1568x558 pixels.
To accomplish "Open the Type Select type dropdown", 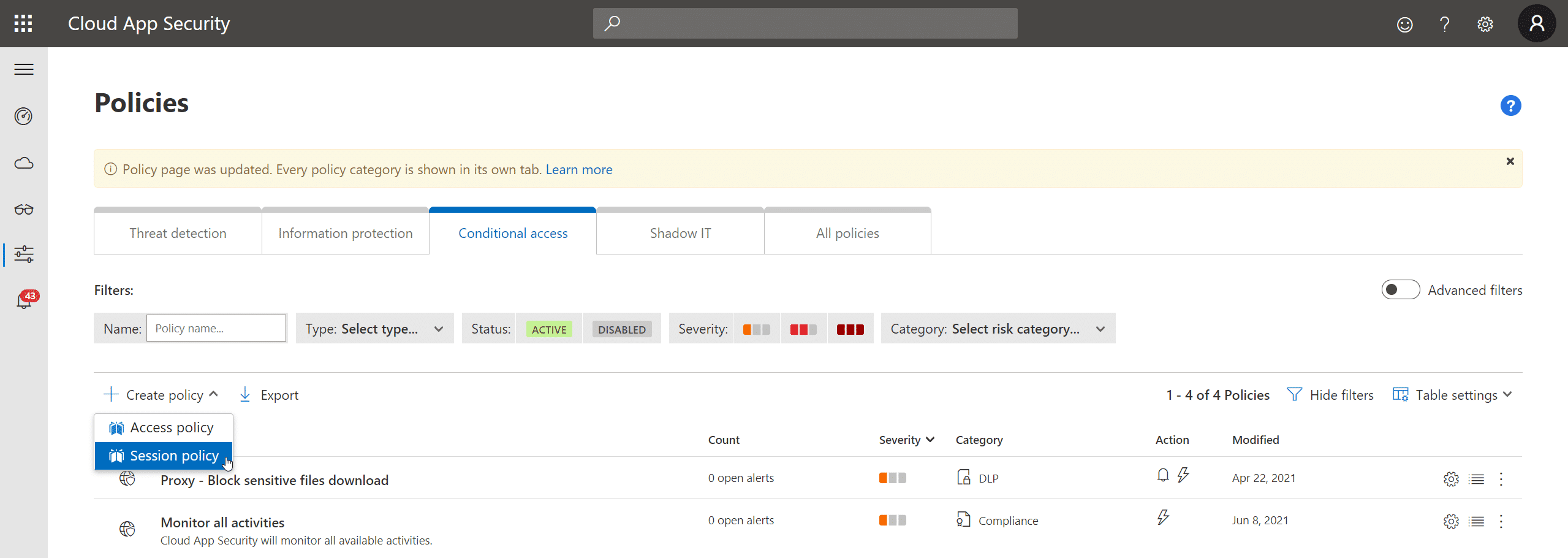I will [x=374, y=329].
